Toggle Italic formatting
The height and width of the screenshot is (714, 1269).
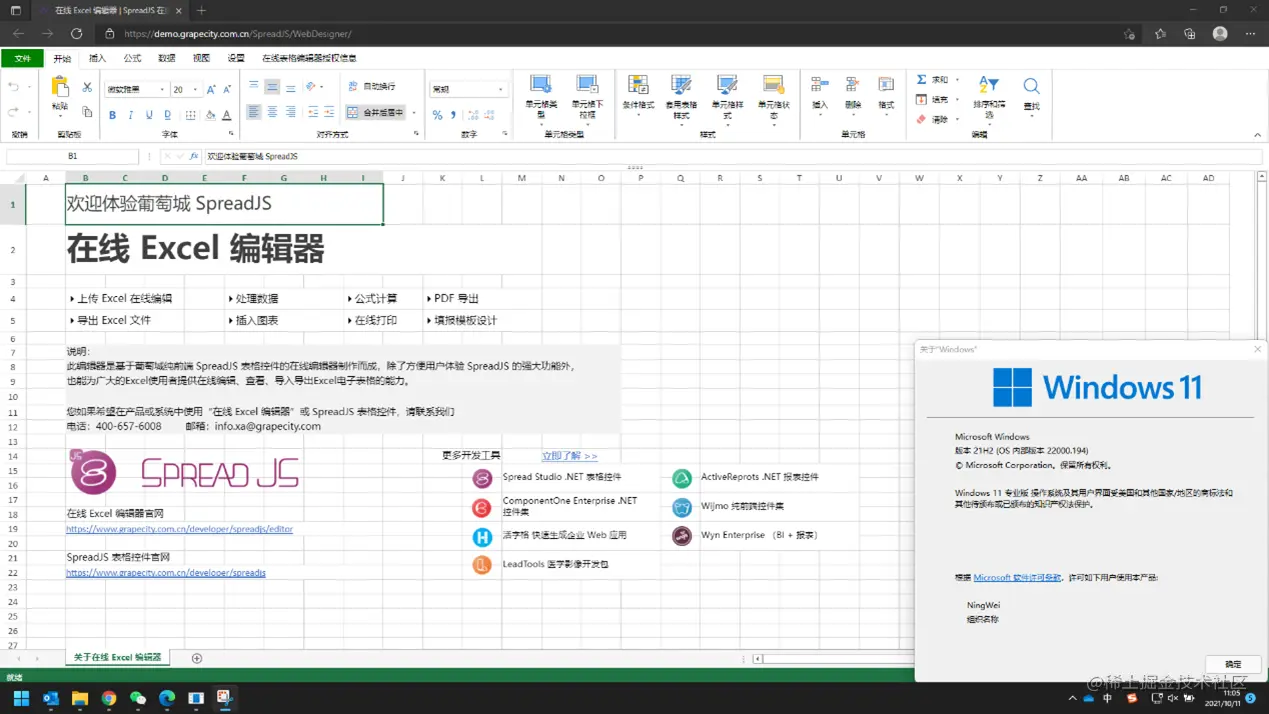tap(130, 115)
